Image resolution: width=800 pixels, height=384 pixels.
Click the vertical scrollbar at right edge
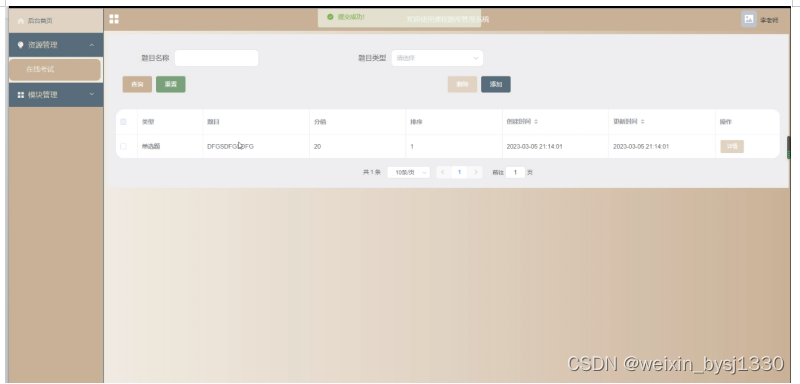[x=788, y=147]
